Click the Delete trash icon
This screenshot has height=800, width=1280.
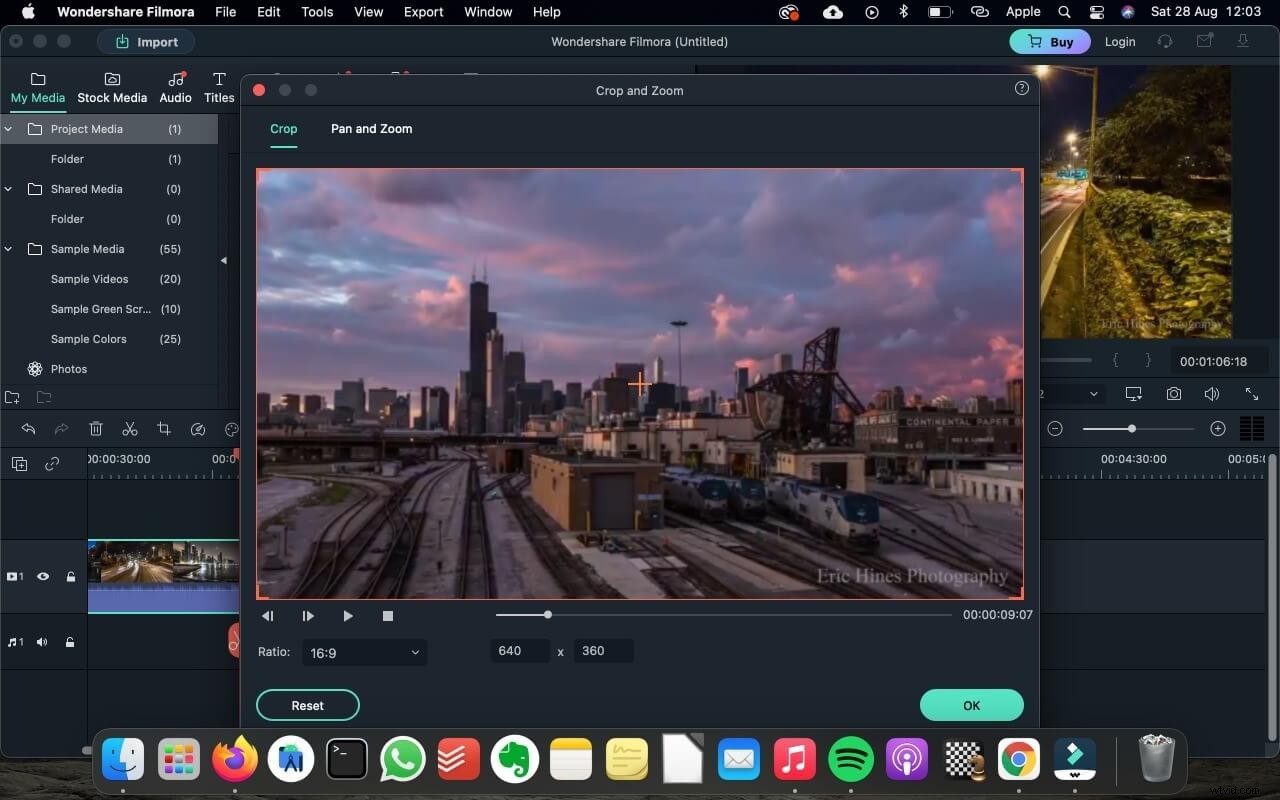coord(96,428)
